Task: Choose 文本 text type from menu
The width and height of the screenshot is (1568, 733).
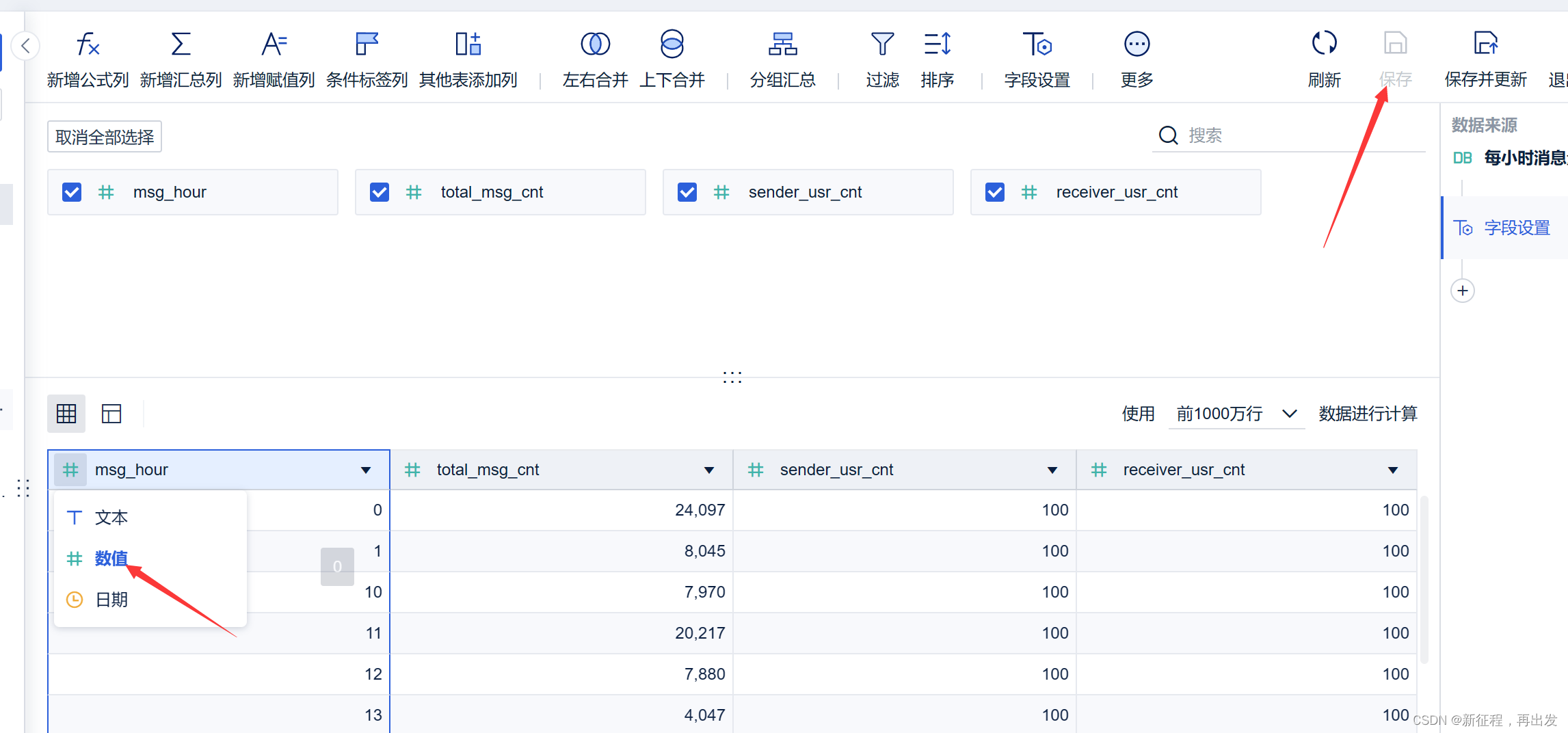Action: [150, 518]
